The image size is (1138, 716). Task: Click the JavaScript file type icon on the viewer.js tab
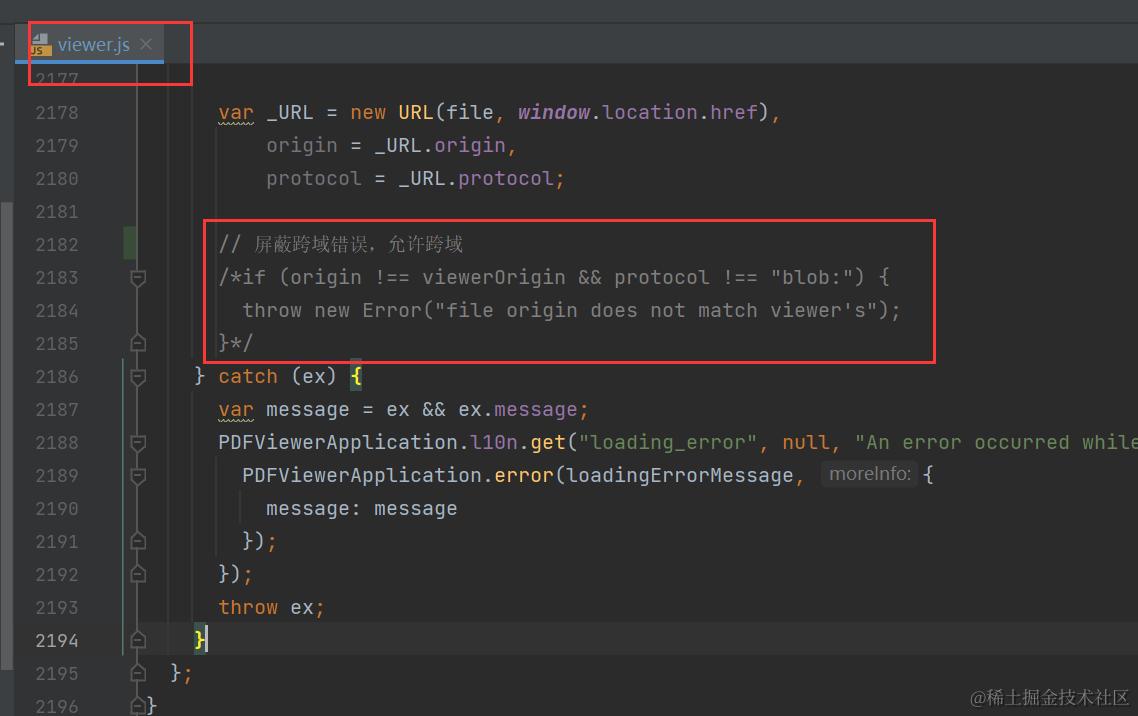[41, 44]
